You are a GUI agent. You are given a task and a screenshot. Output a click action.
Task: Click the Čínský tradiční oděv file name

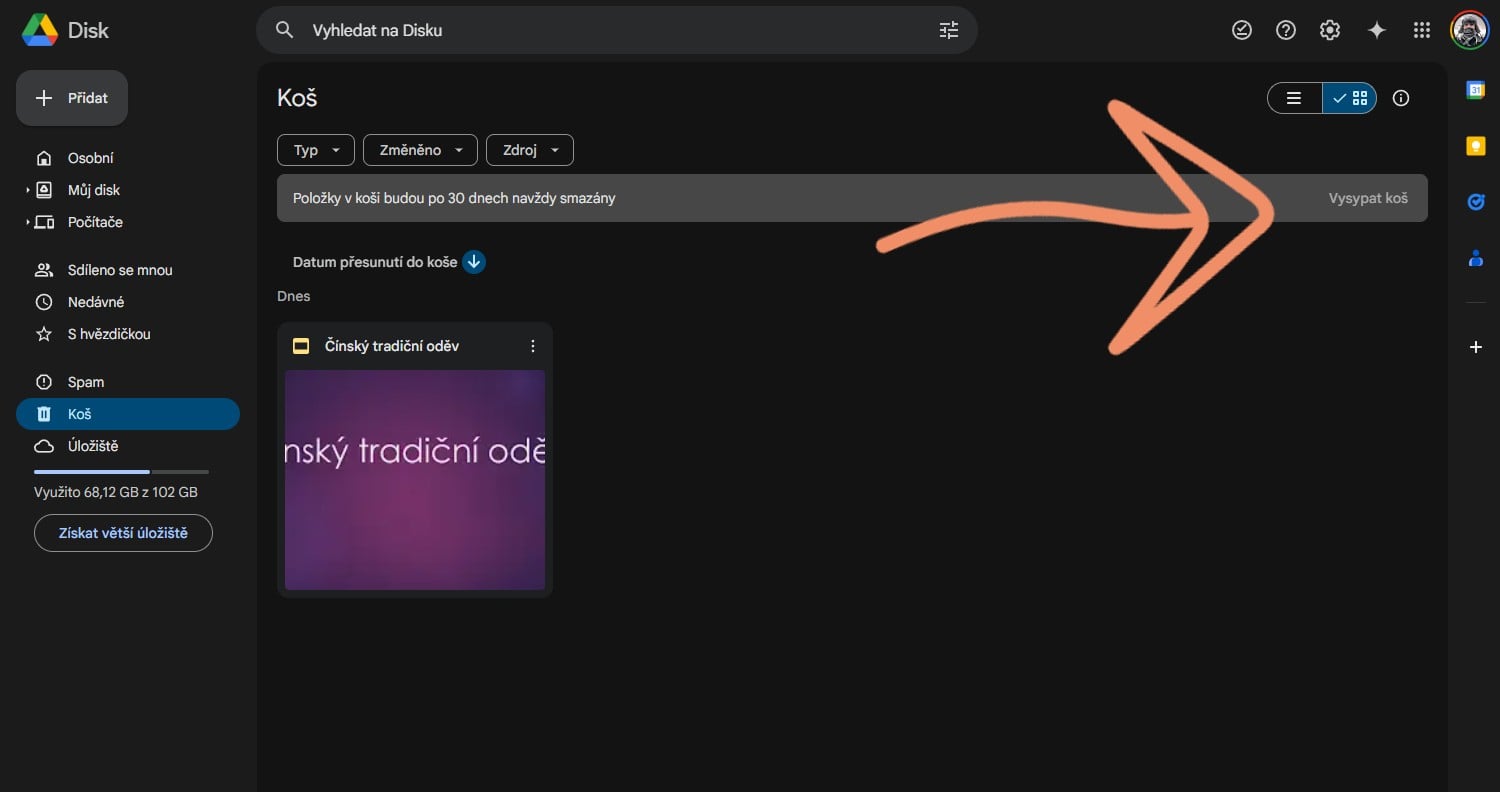point(392,346)
